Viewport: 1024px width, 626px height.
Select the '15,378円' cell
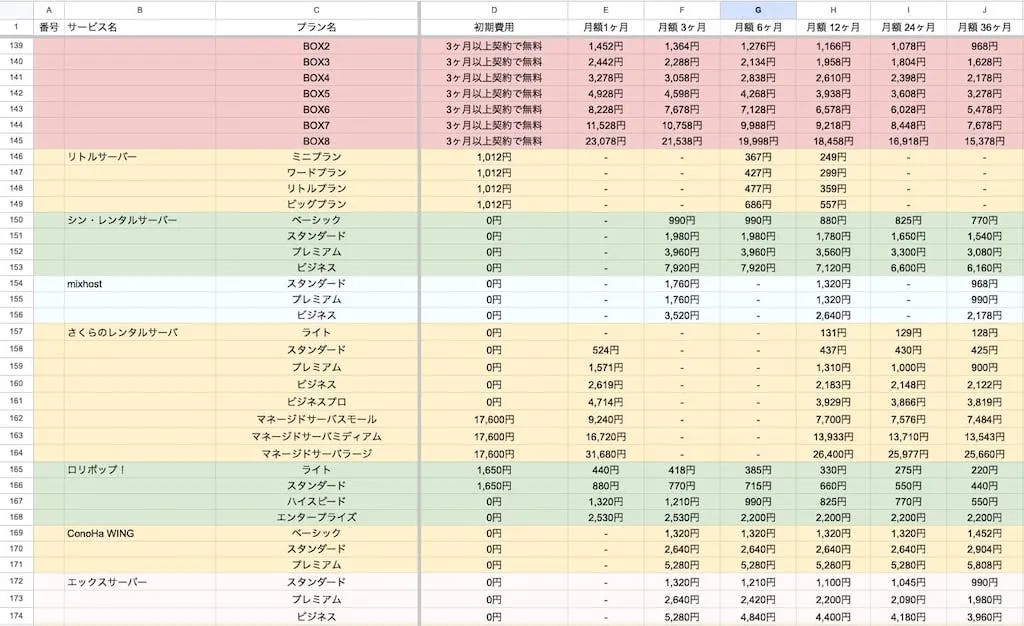(x=984, y=141)
